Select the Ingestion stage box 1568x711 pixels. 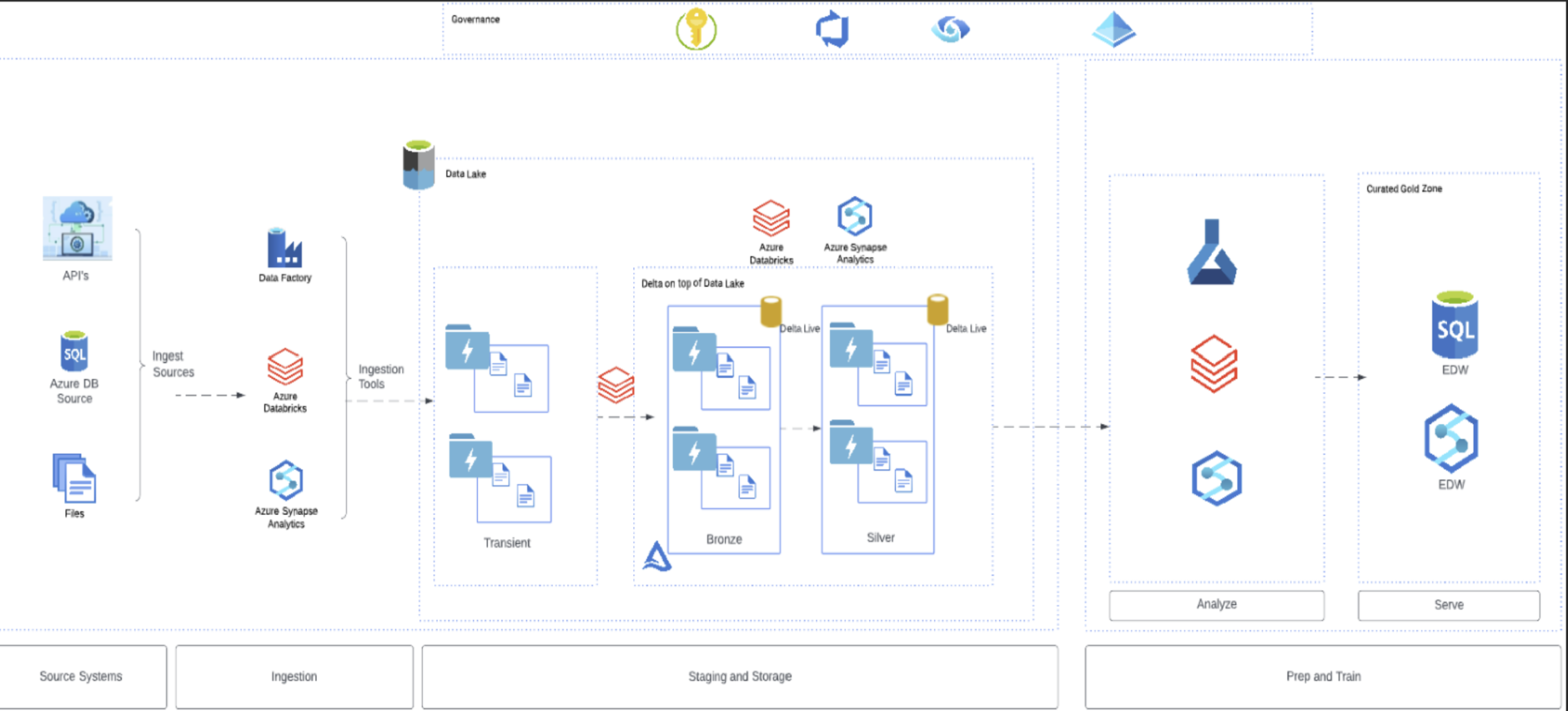pos(294,677)
